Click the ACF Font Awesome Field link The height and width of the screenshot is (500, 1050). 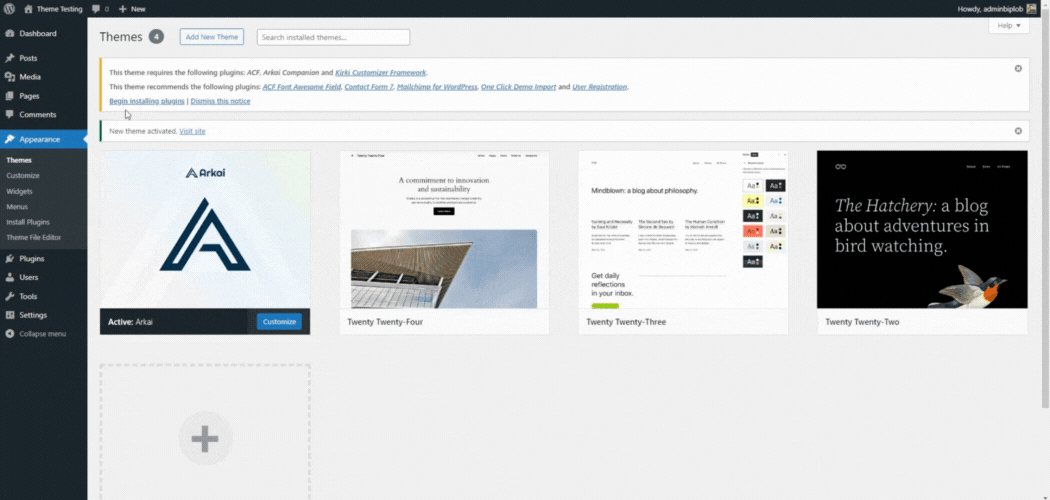(x=301, y=87)
